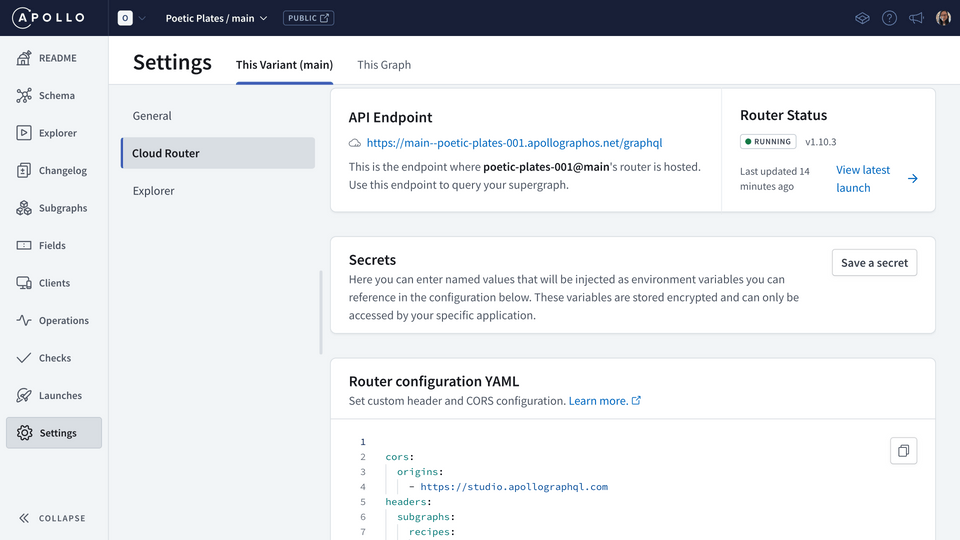Viewport: 960px width, 540px height.
Task: Open Subgraphs page label in the sidebar
Action: pyautogui.click(x=63, y=208)
